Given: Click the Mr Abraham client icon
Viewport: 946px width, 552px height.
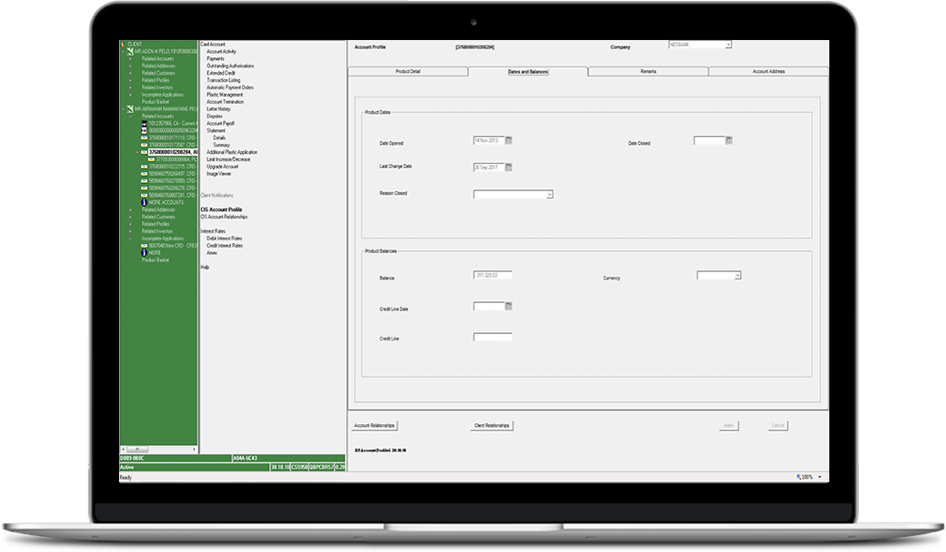Looking at the screenshot, I should [x=128, y=109].
